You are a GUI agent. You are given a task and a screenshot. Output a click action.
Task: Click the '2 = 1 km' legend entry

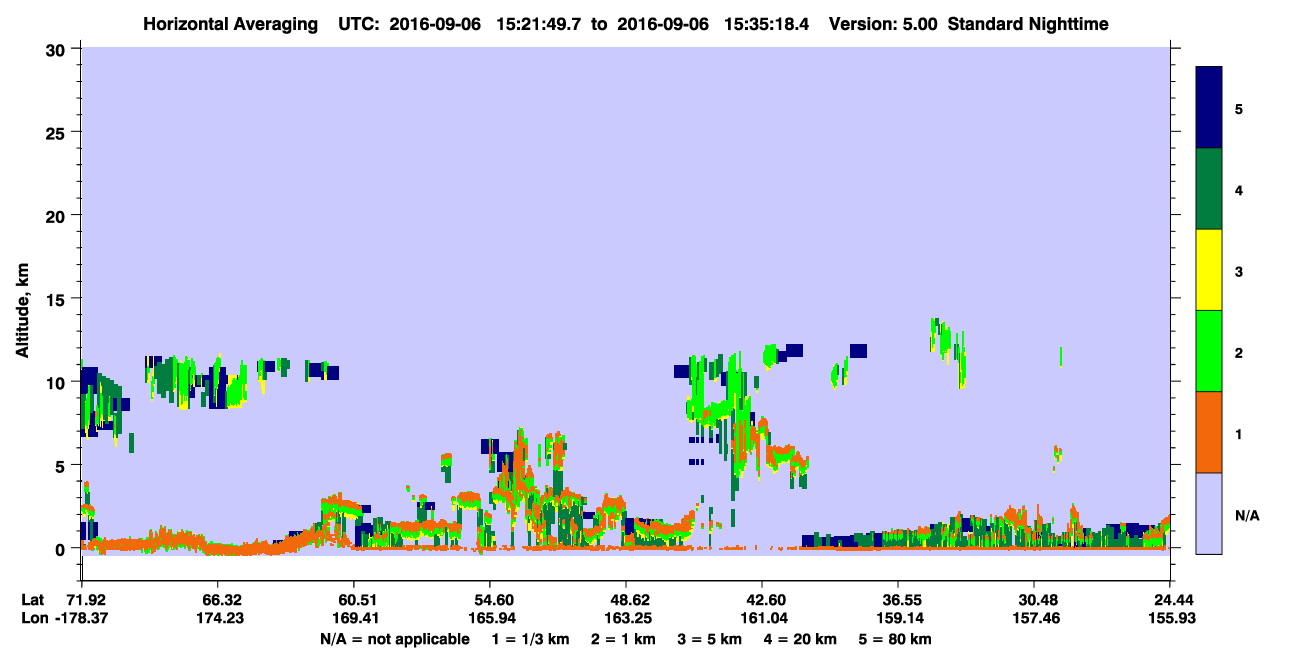[x=625, y=639]
